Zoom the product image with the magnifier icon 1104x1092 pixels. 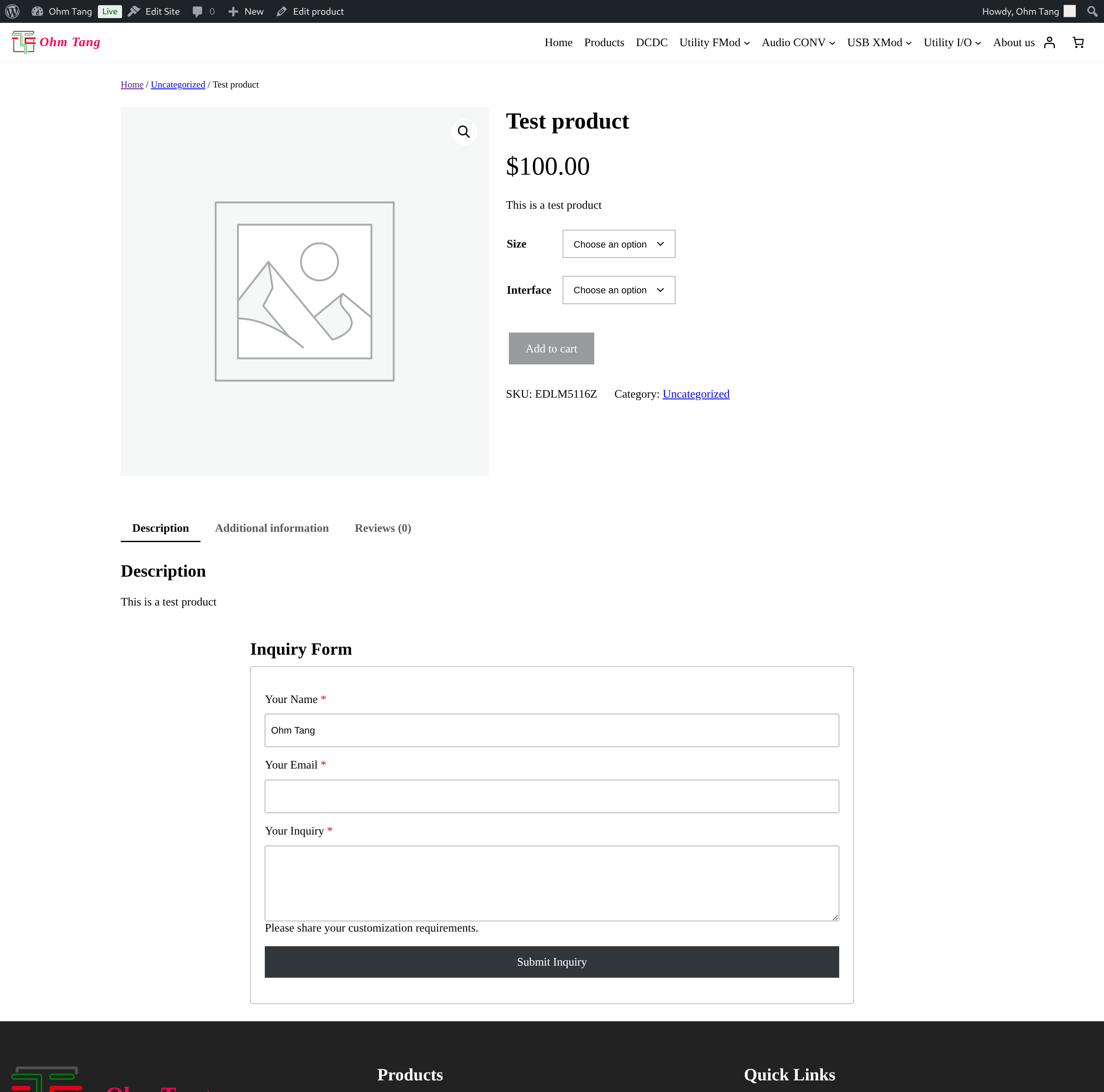click(464, 132)
